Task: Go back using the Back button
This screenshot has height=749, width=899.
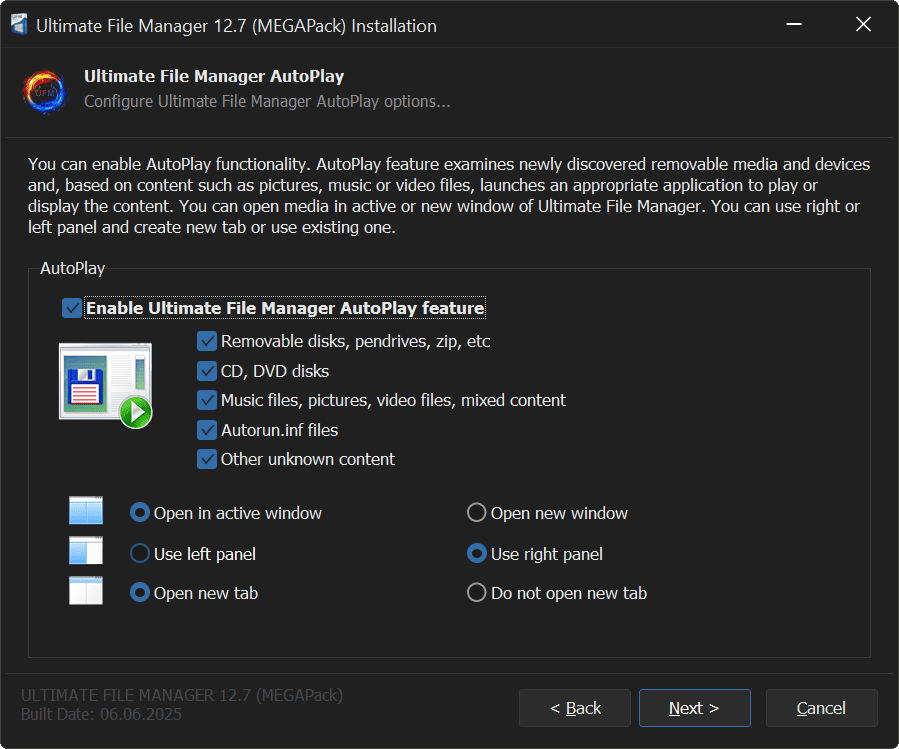Action: point(575,708)
